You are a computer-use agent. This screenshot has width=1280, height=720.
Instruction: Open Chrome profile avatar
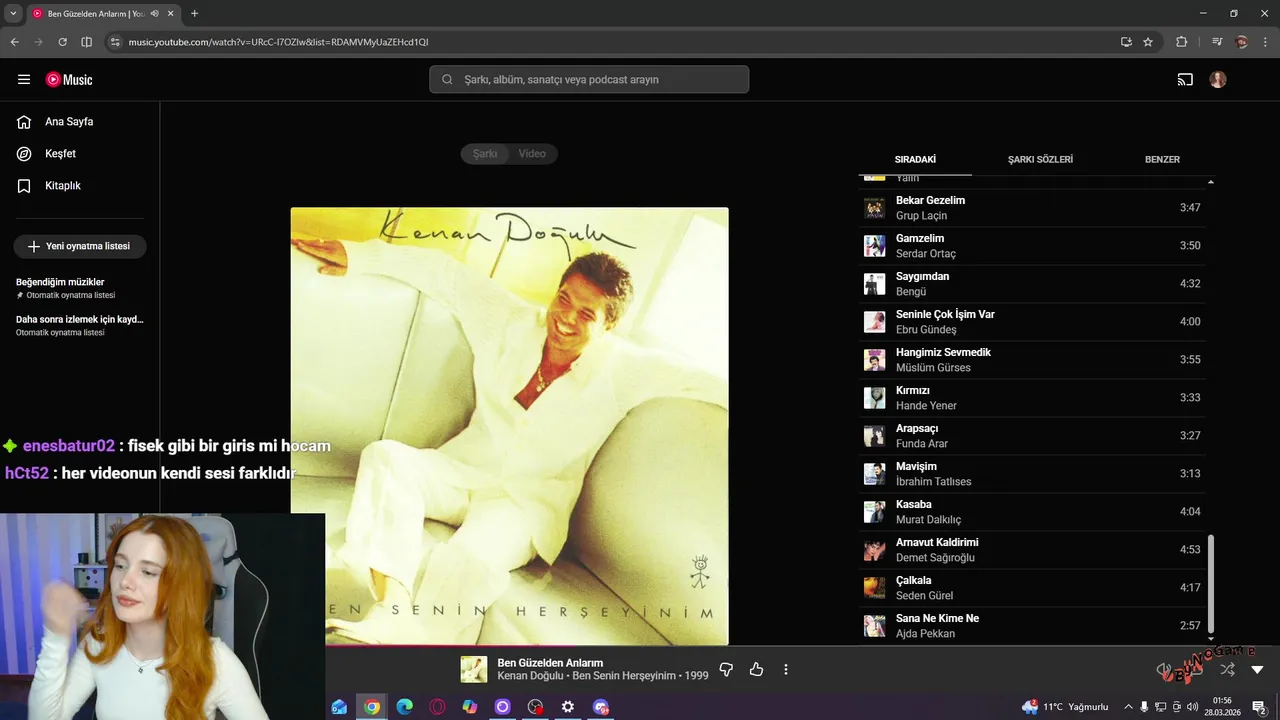coord(1241,42)
